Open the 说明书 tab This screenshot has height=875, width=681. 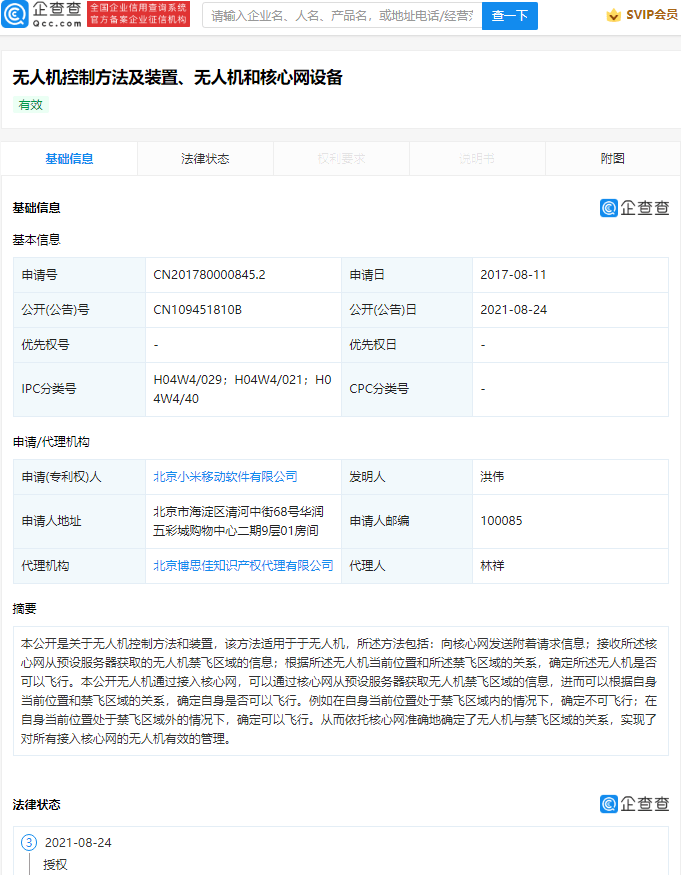(x=477, y=159)
